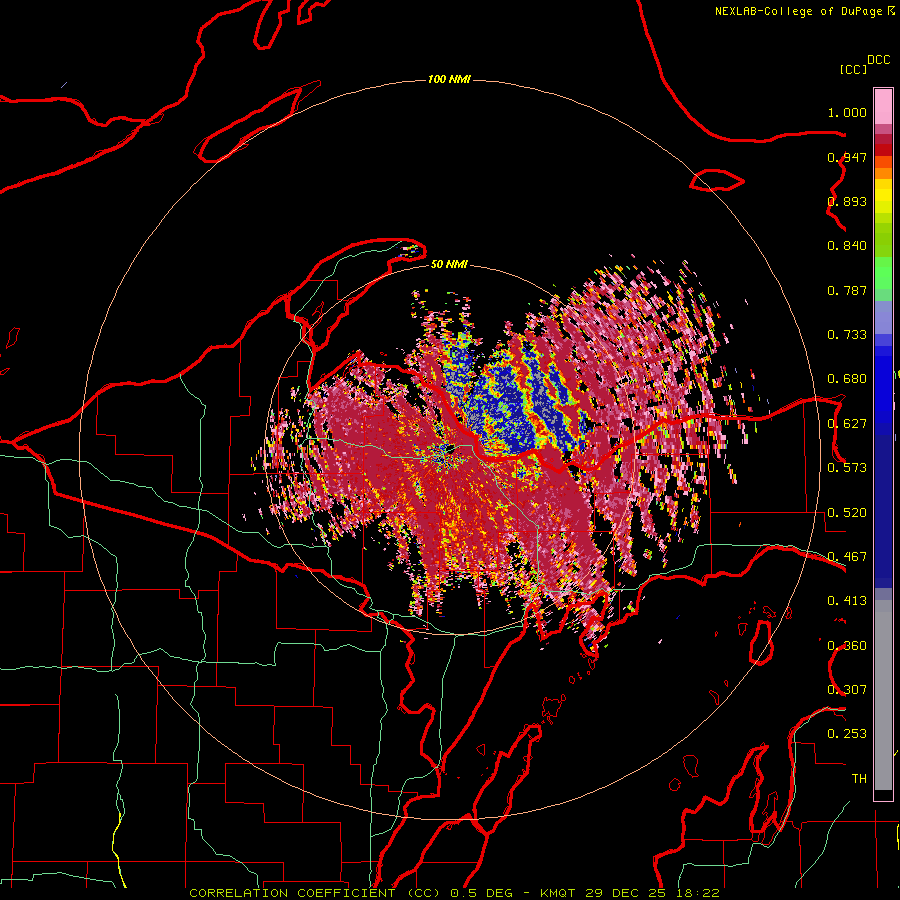Pick the orange swatch on the color bar
The image size is (900, 900).
[883, 173]
